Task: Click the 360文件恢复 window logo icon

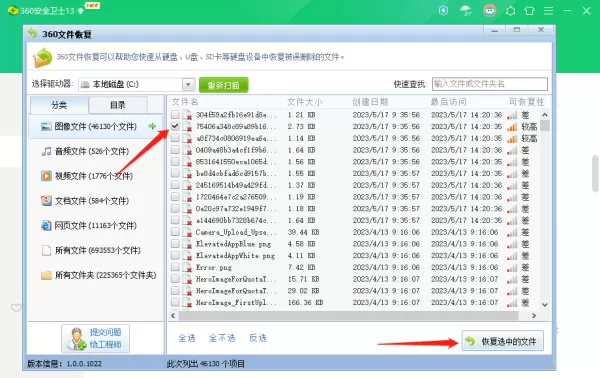Action: pos(33,34)
